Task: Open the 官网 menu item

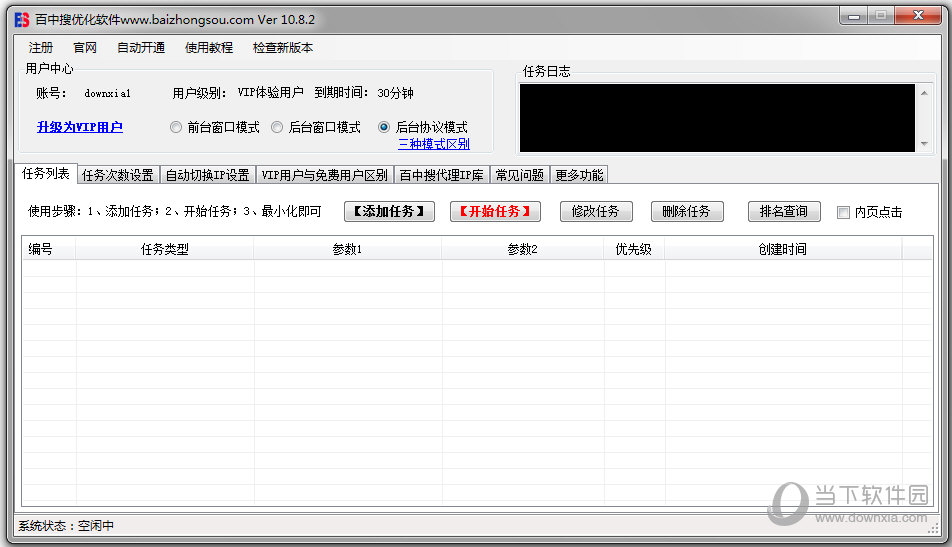Action: [85, 47]
